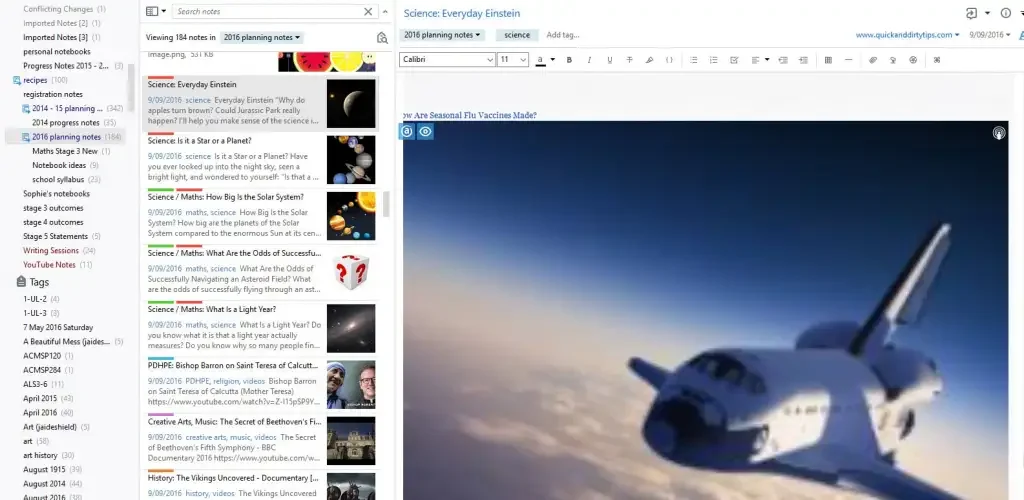1024x500 pixels.
Task: Click the share note icon
Action: click(x=972, y=13)
